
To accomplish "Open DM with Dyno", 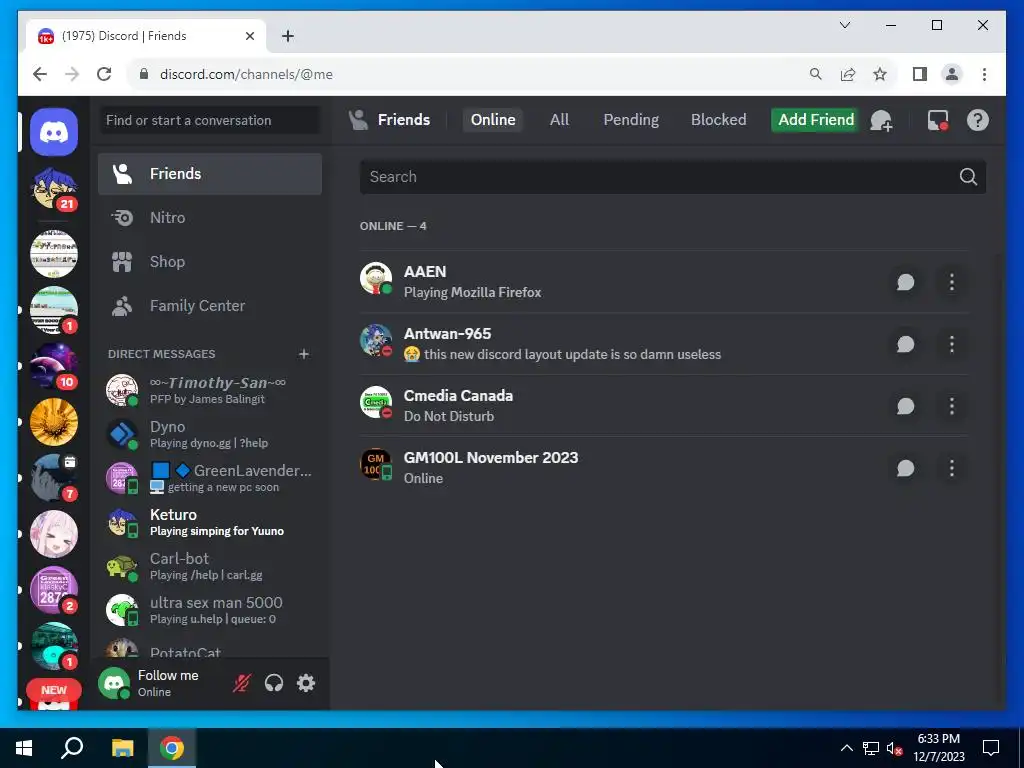I will click(210, 434).
